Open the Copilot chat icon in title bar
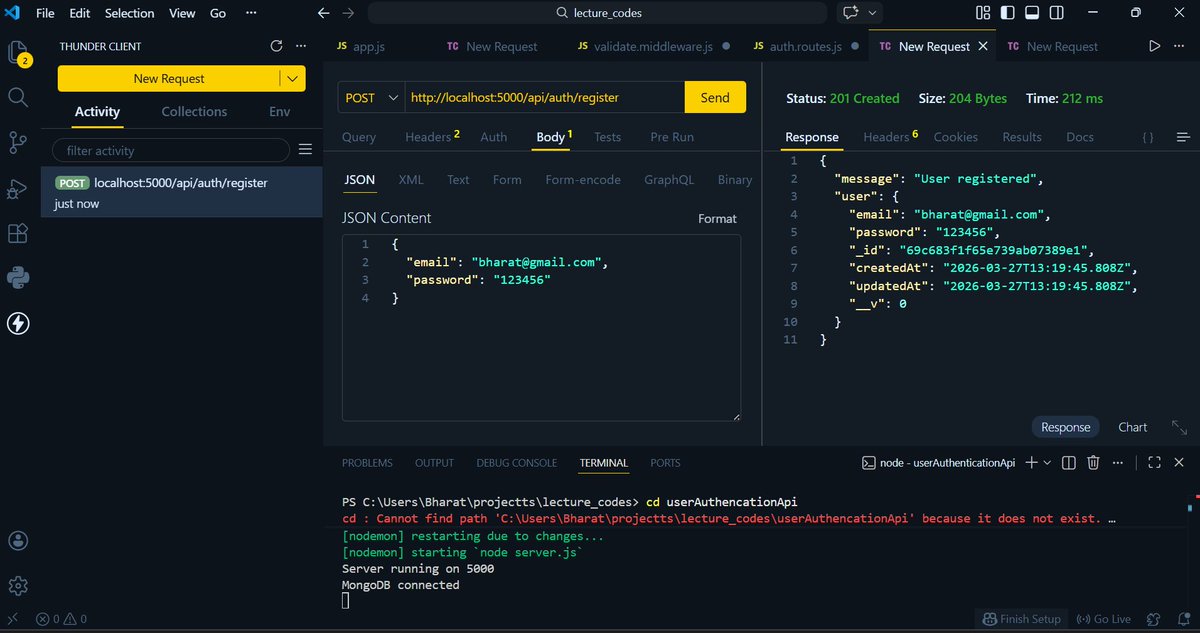This screenshot has height=633, width=1200. pos(851,13)
